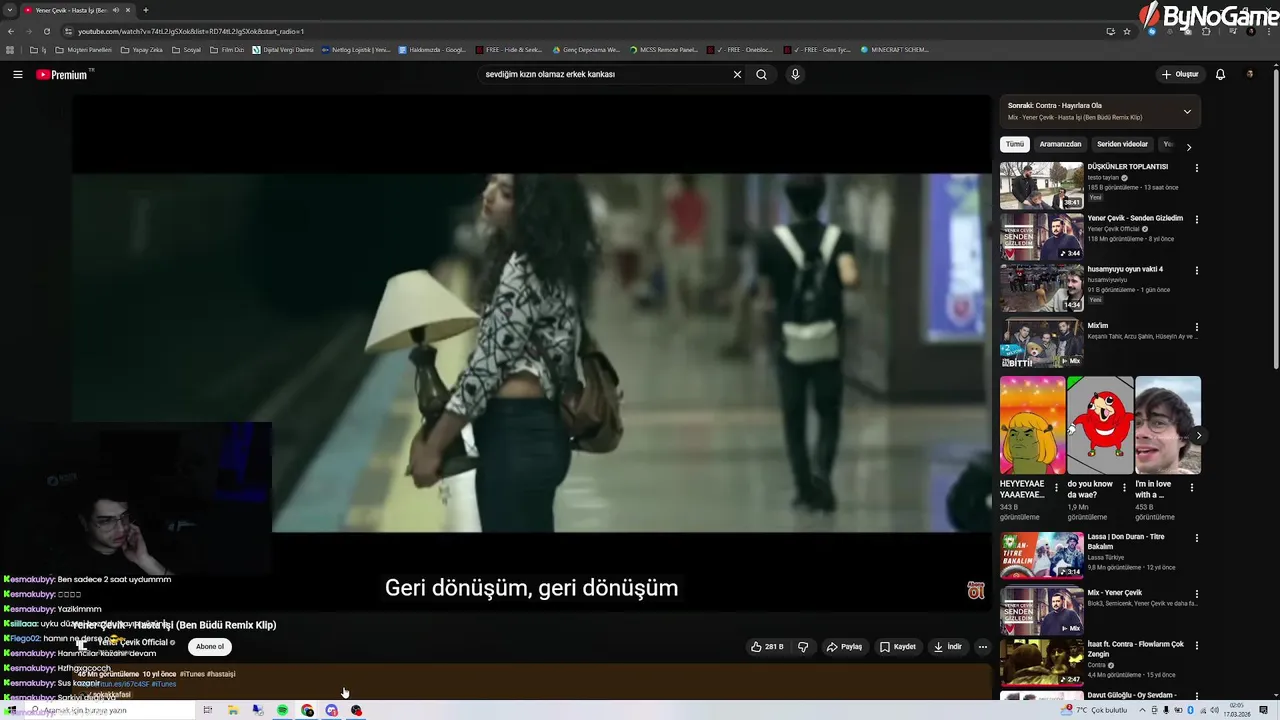Open the tab search dropdown in Chrome

[9, 10]
